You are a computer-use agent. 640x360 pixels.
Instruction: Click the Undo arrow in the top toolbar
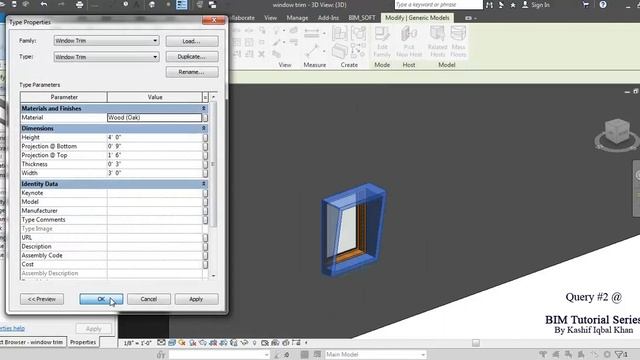tap(44, 4)
